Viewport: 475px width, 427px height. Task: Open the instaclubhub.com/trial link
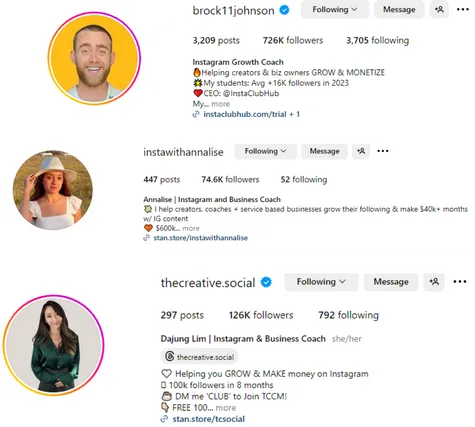pos(246,114)
